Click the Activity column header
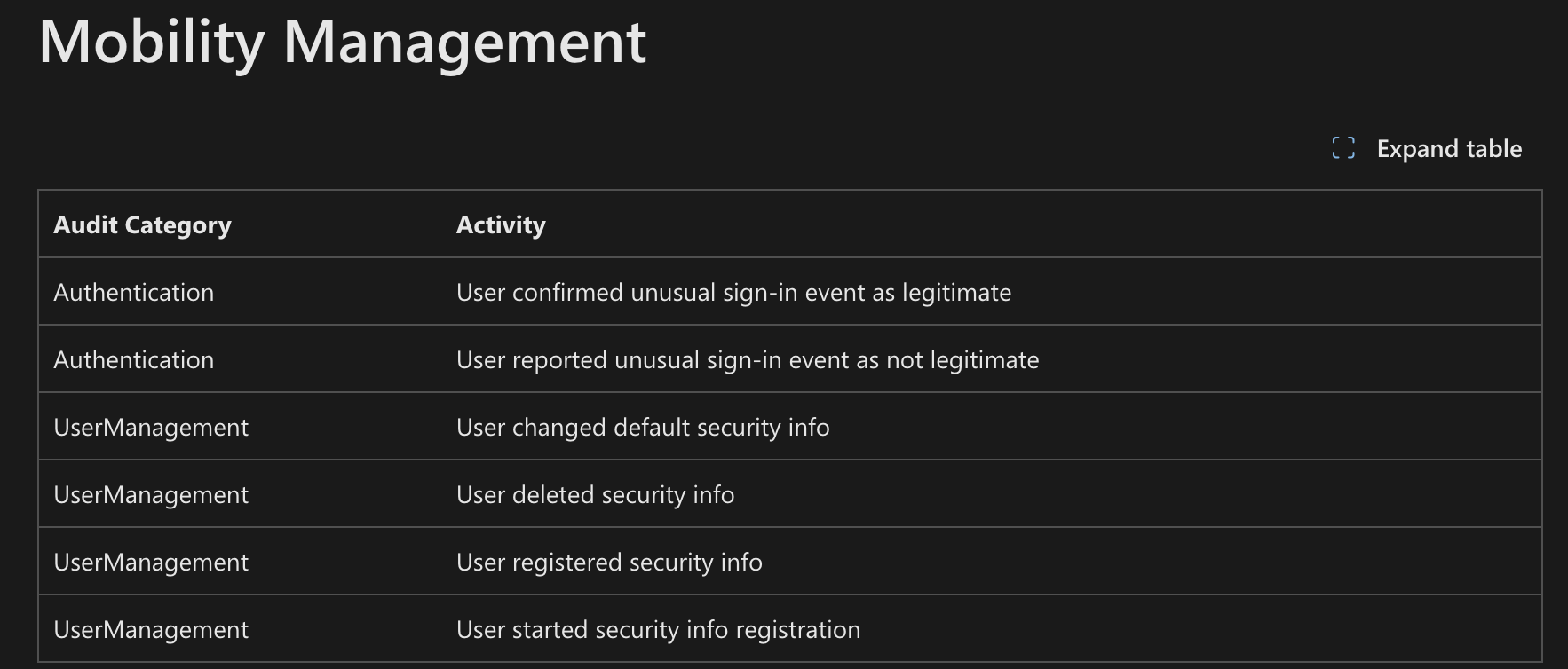1568x669 pixels. 502,224
